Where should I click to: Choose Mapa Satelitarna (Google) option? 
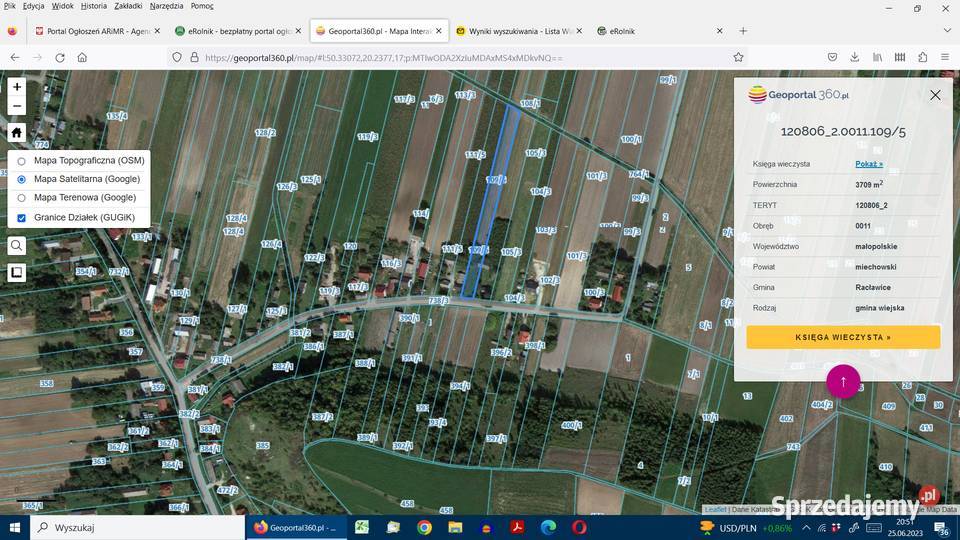pos(22,180)
